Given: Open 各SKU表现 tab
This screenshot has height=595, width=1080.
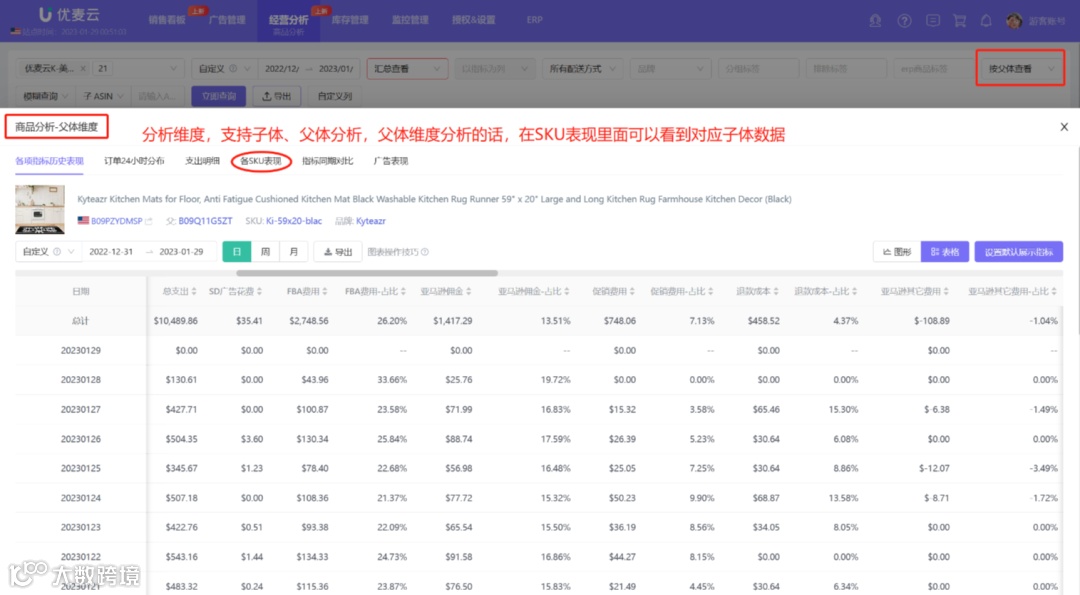Looking at the screenshot, I should click(261, 161).
